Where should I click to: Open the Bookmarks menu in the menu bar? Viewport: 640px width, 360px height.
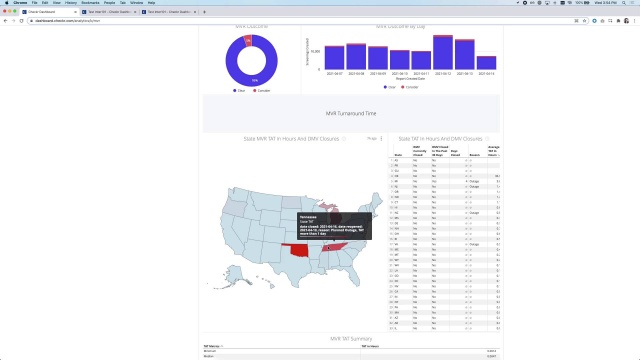(90, 2)
